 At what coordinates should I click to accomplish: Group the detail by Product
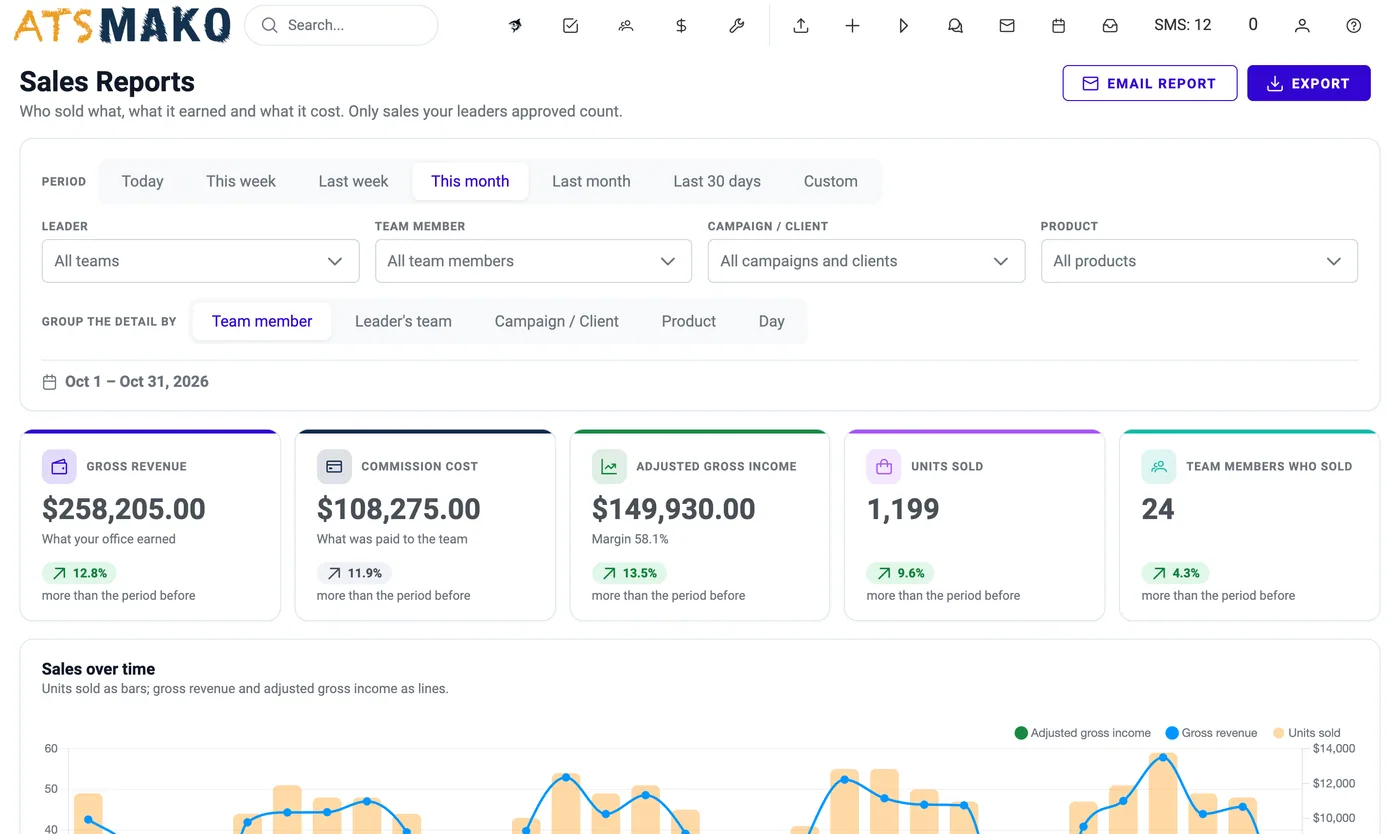click(x=689, y=321)
